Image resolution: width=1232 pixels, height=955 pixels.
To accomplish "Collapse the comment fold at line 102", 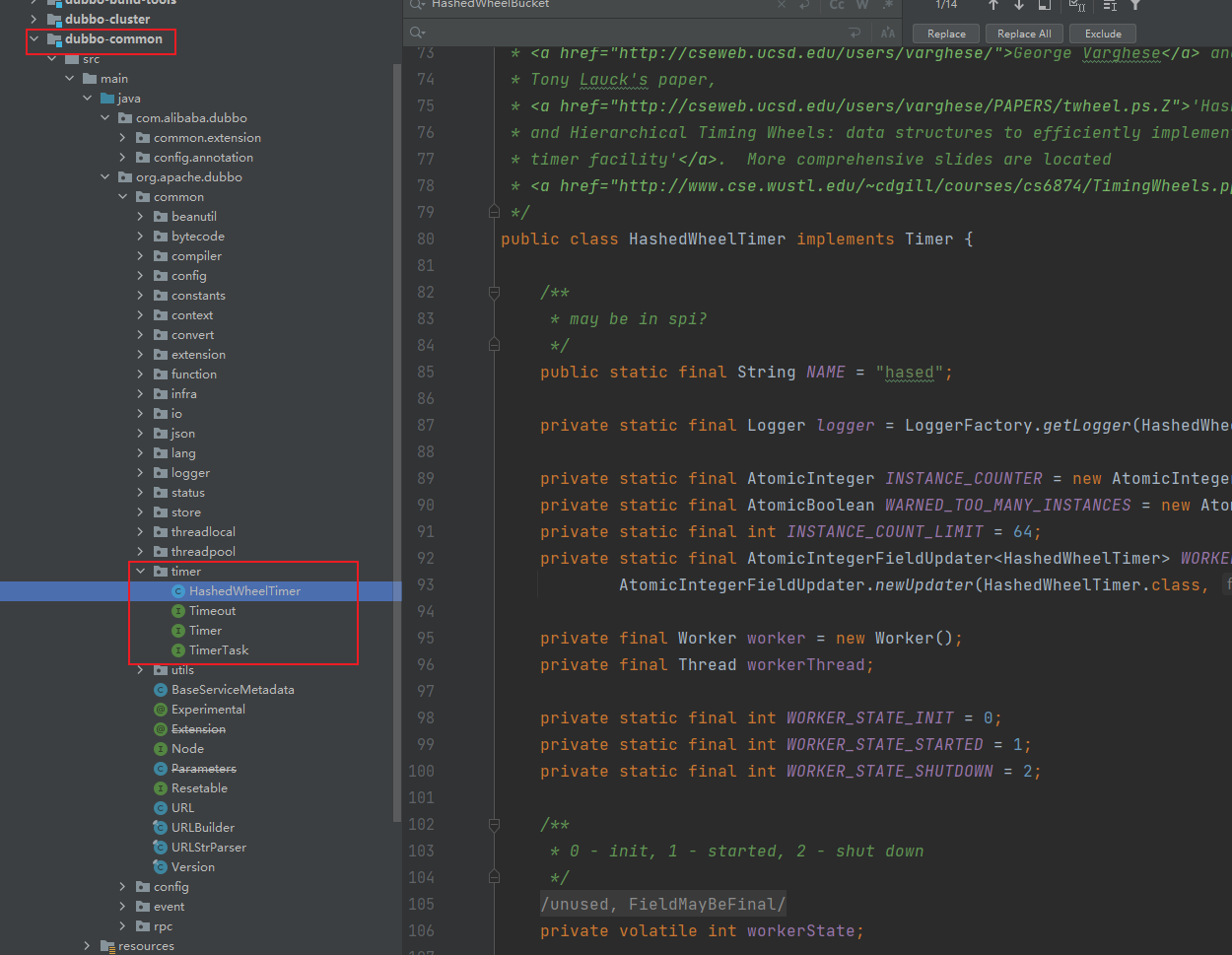I will click(x=495, y=824).
